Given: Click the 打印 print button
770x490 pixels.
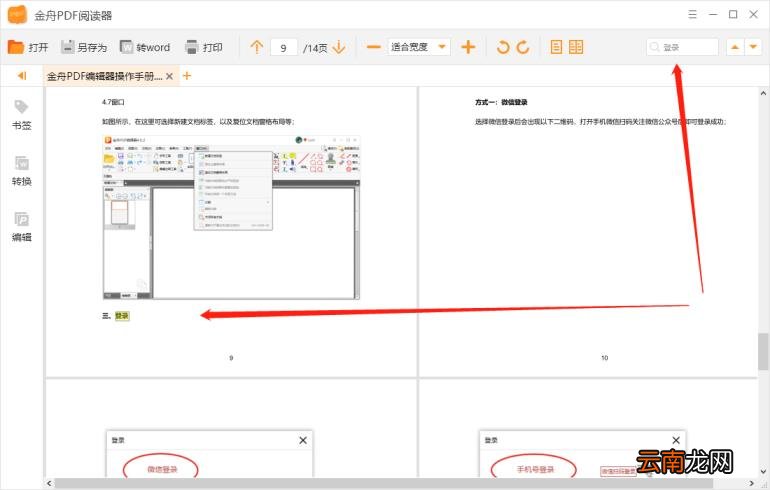Looking at the screenshot, I should 204,47.
